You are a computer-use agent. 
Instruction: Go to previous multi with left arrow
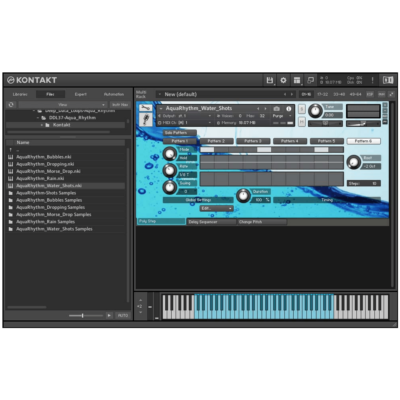click(285, 94)
